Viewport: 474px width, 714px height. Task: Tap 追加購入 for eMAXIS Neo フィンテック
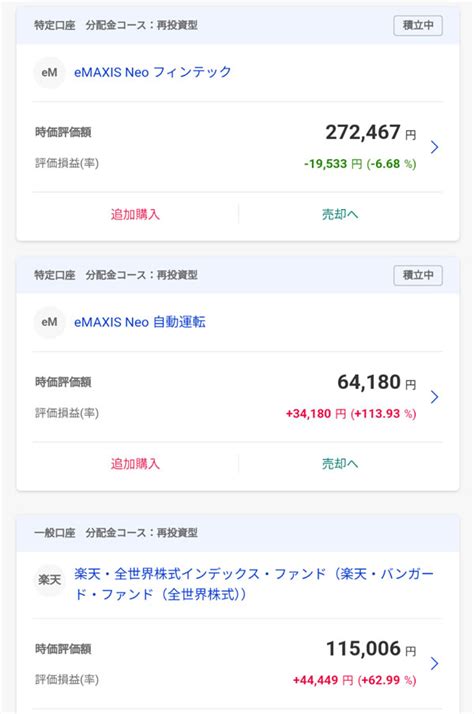click(x=135, y=214)
